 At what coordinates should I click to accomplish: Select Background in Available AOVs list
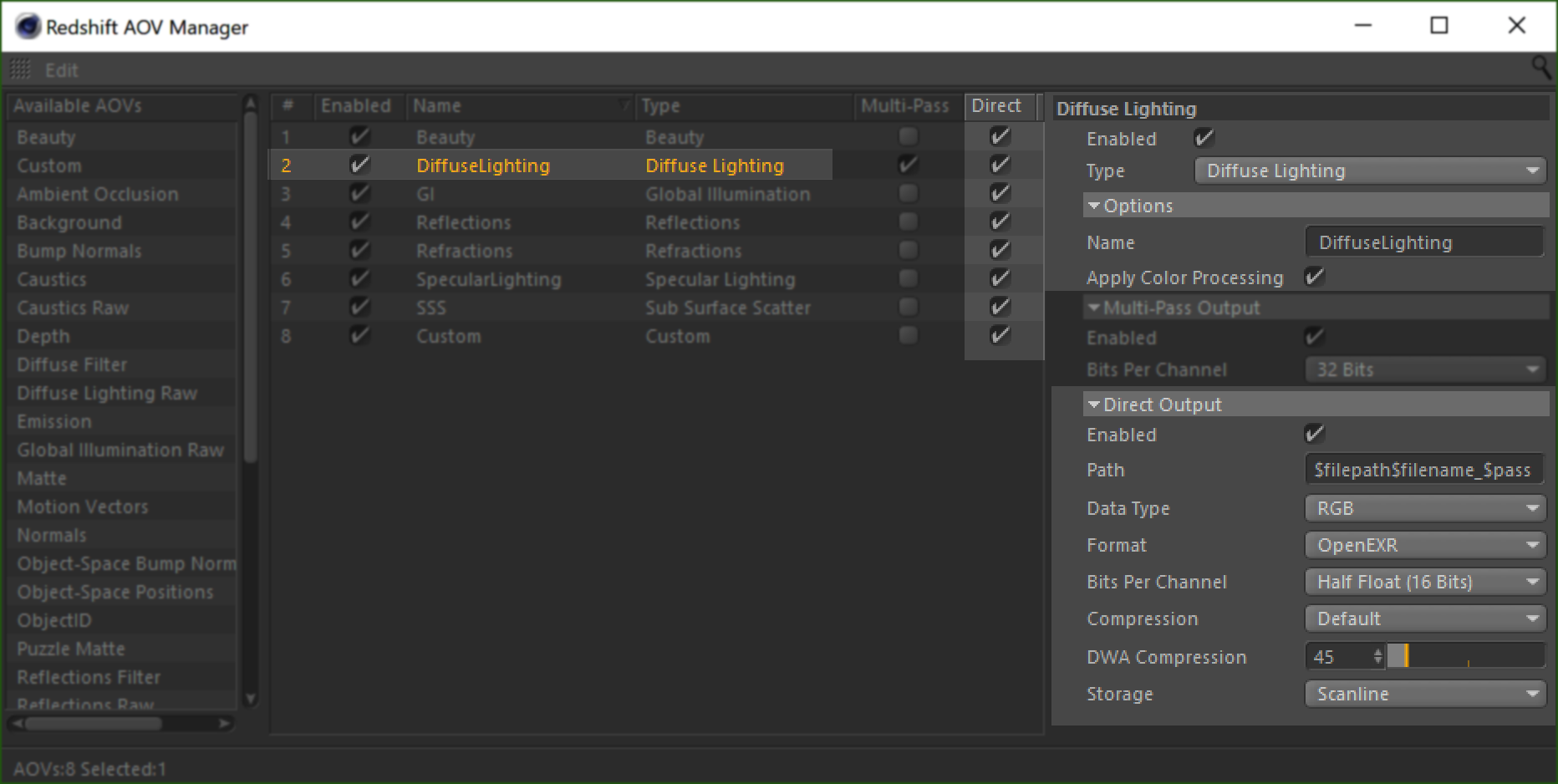click(x=69, y=222)
